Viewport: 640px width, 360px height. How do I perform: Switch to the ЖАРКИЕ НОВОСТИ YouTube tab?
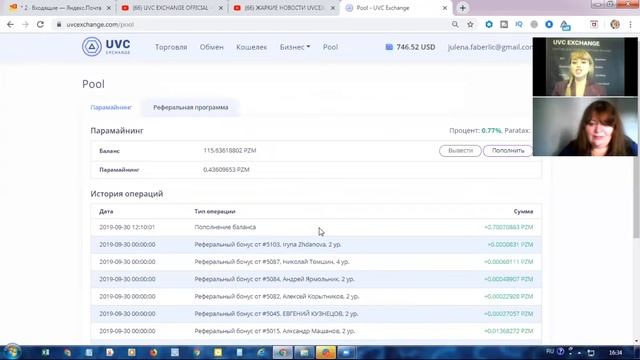(x=284, y=8)
